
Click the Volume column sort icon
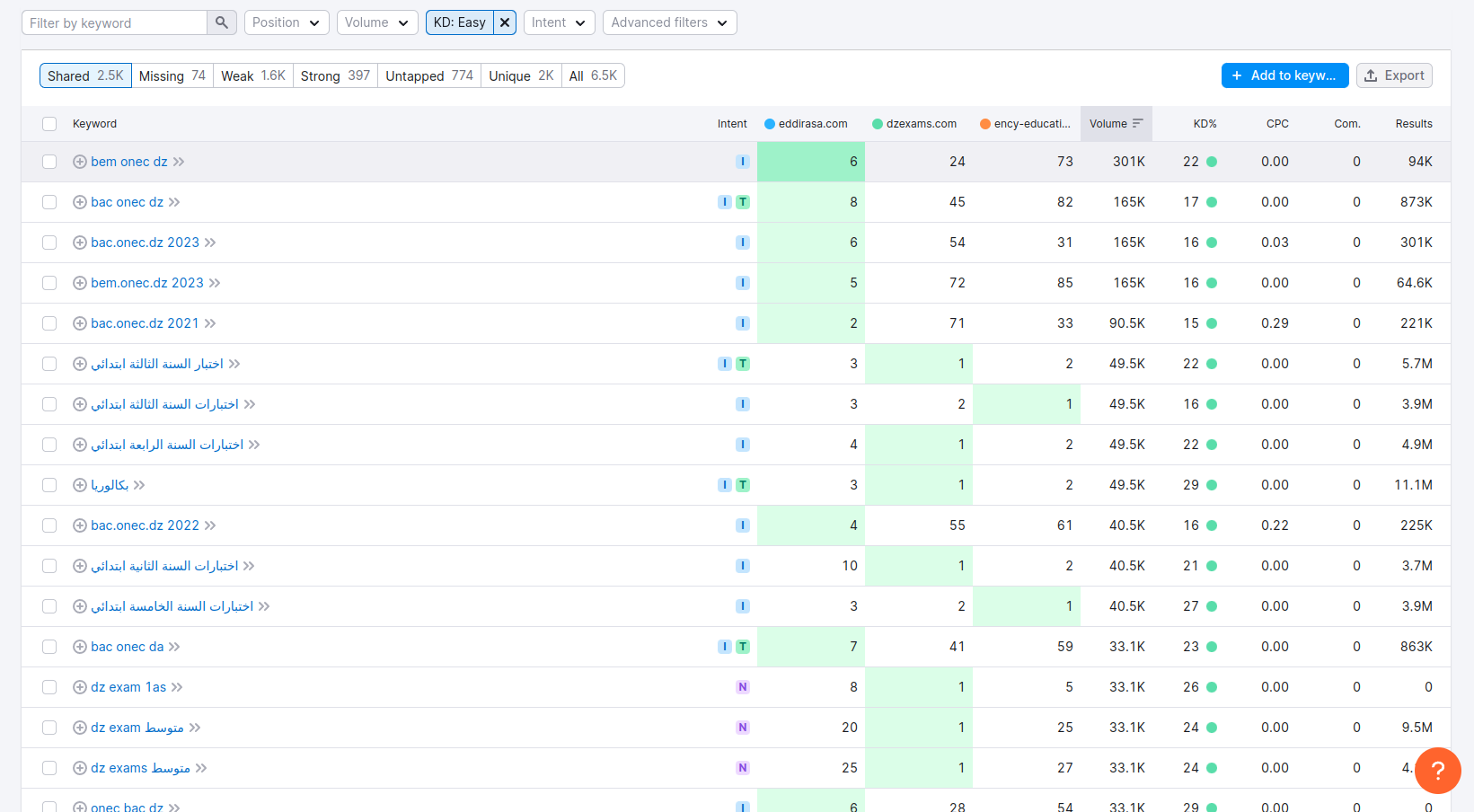1138,124
